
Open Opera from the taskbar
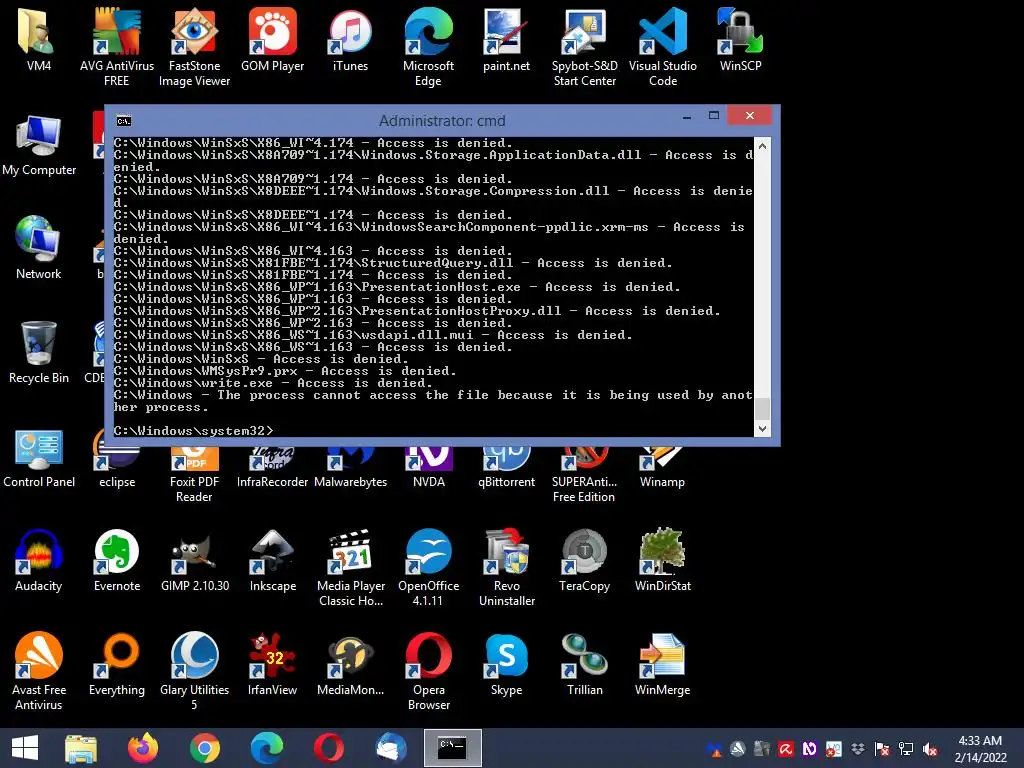click(328, 748)
